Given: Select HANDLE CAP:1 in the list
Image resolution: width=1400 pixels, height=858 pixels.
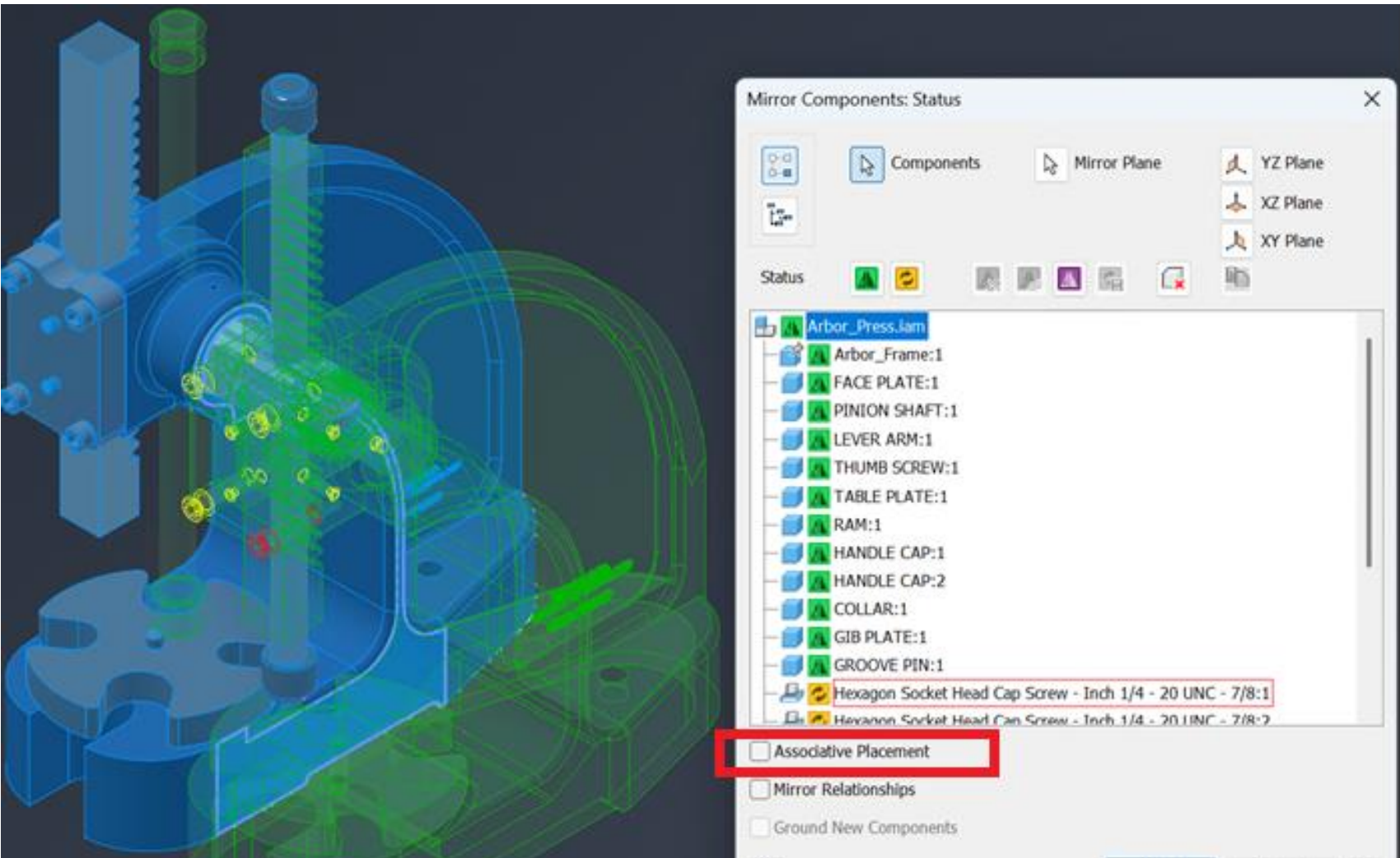Looking at the screenshot, I should [x=889, y=553].
